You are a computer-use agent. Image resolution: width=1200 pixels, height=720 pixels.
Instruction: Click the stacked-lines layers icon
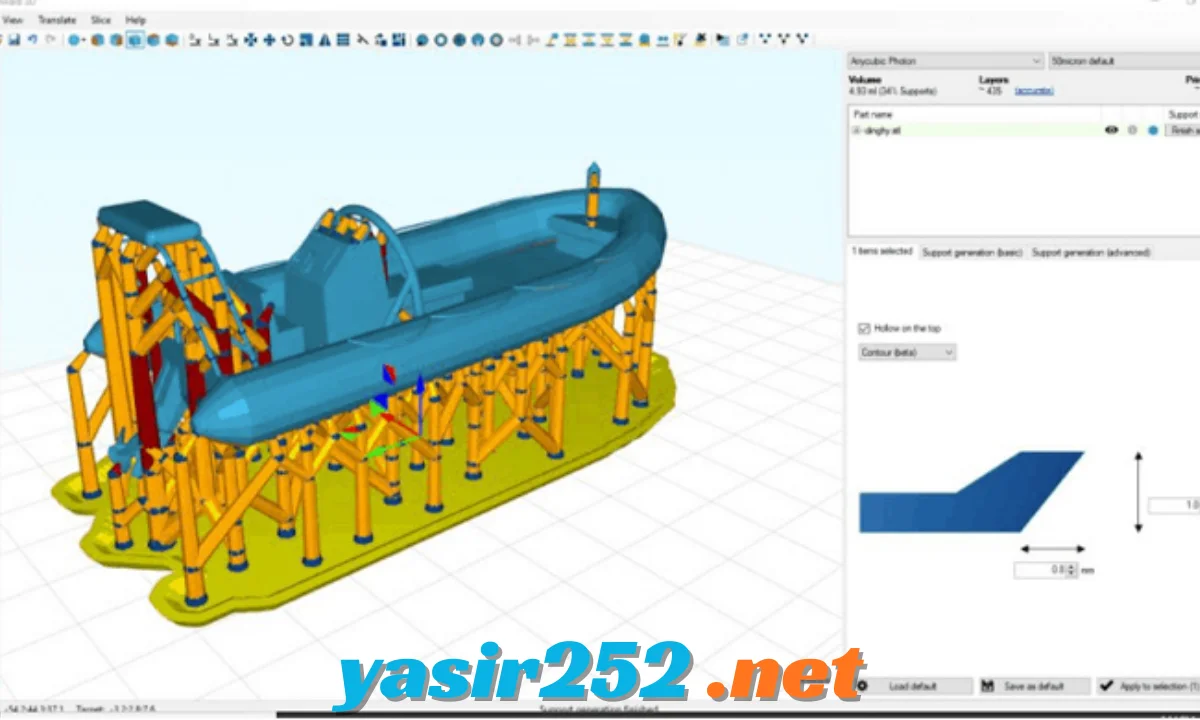343,40
